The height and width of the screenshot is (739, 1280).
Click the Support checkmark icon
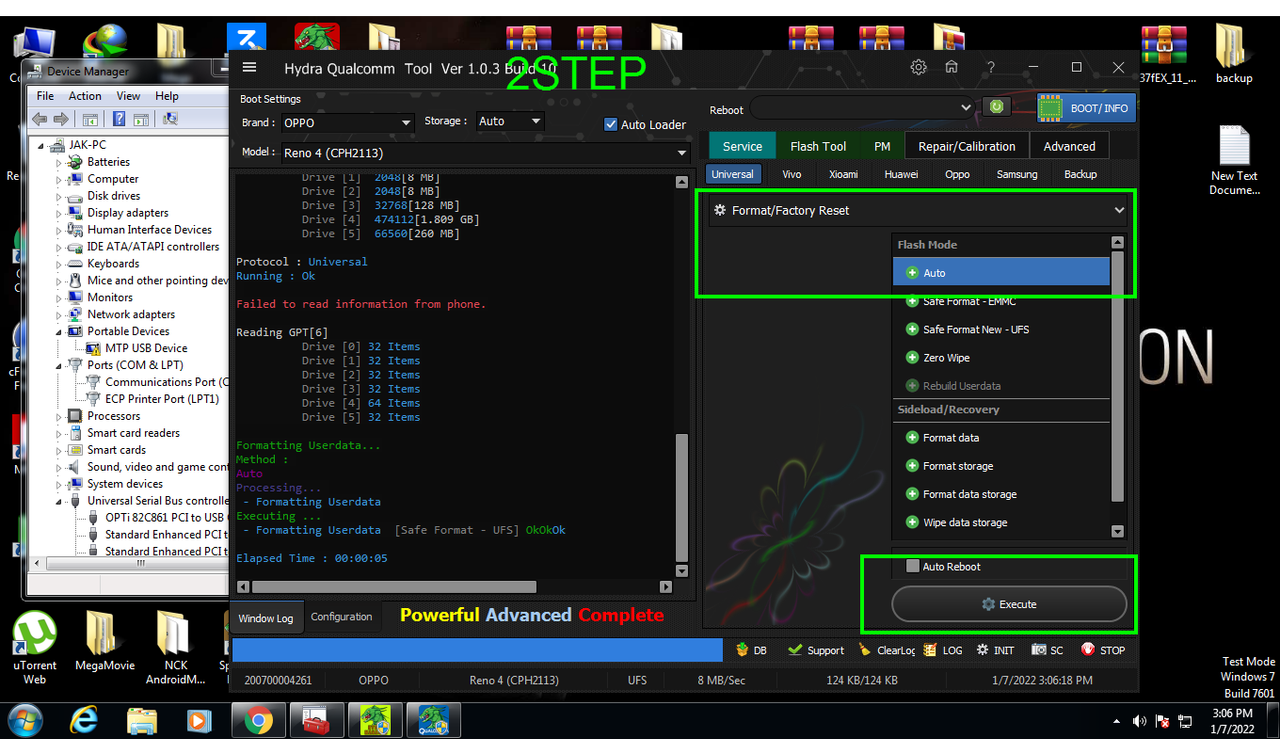pyautogui.click(x=816, y=650)
